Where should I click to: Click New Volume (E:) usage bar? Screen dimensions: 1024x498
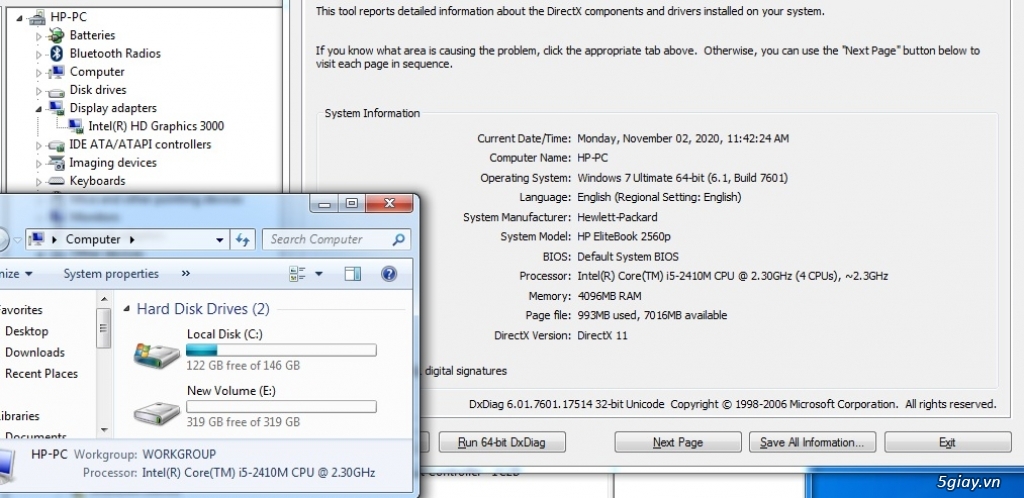point(281,407)
